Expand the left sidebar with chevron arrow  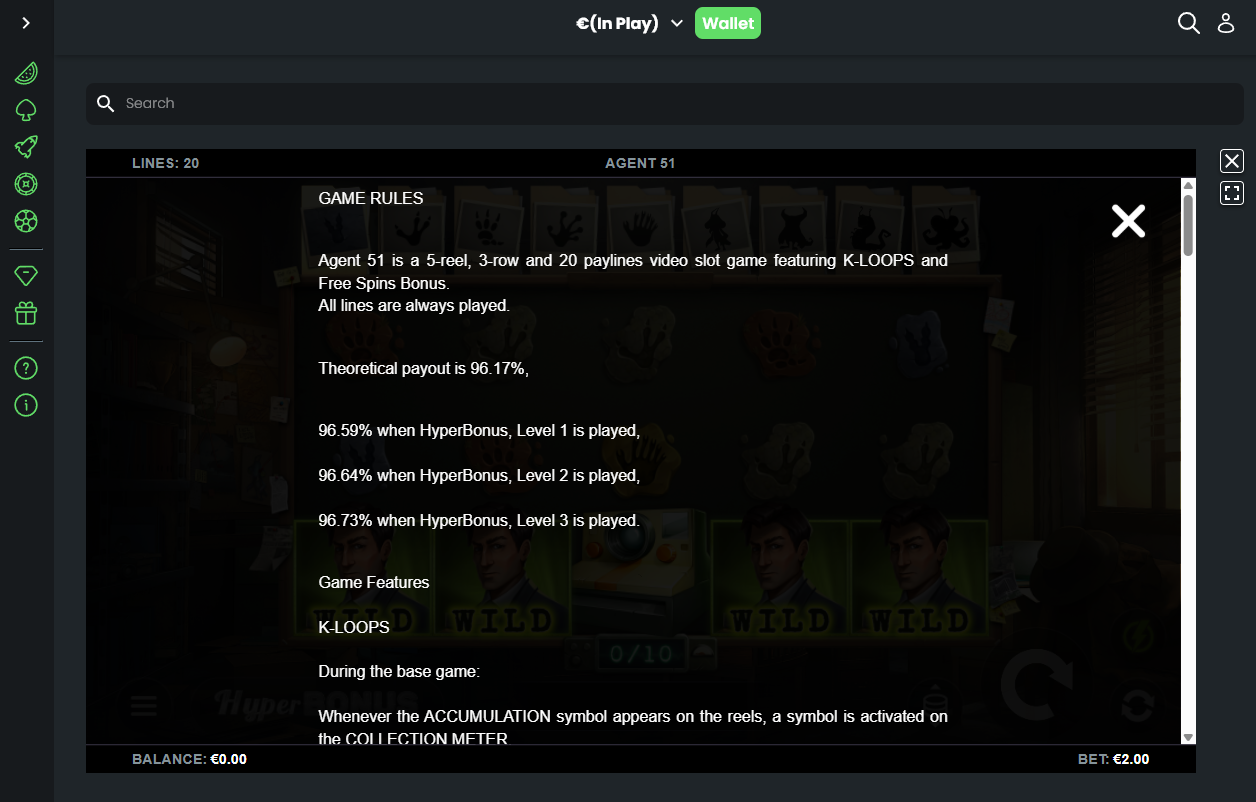26,23
